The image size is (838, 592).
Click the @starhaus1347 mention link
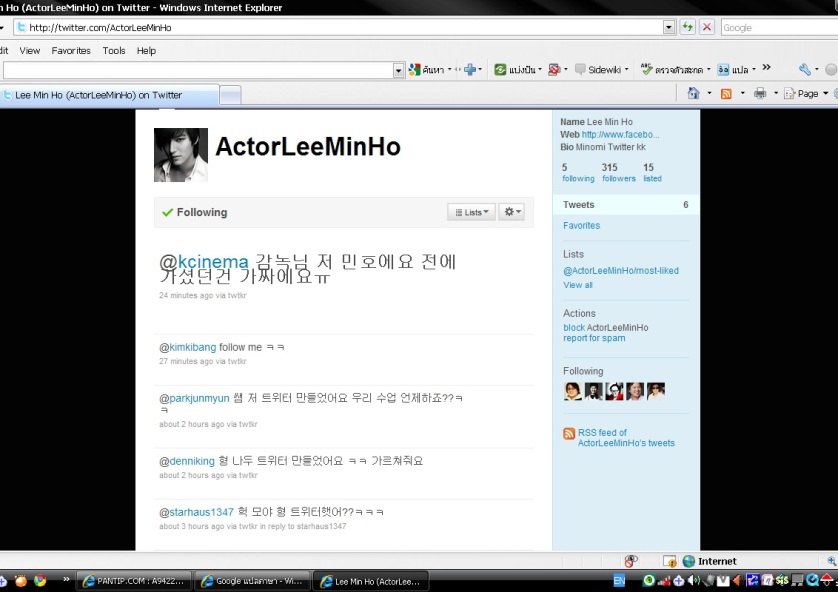click(x=196, y=512)
